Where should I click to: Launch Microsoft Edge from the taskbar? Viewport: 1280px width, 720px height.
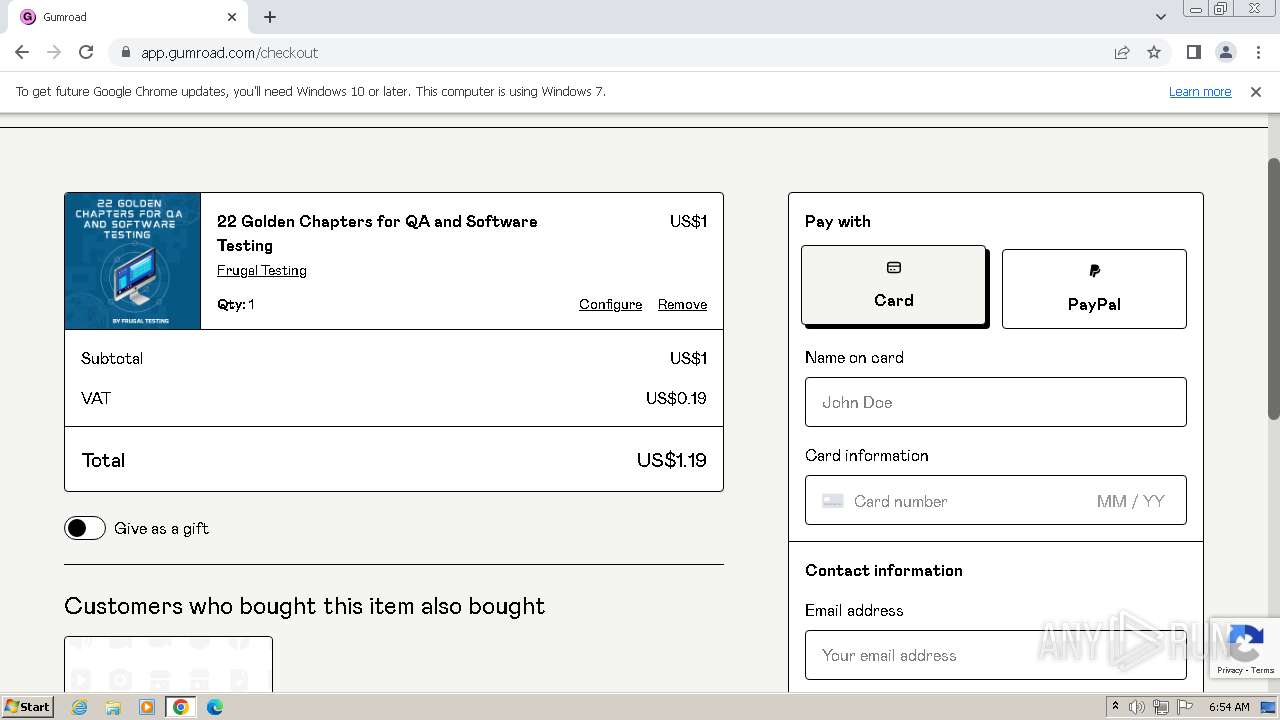click(214, 707)
